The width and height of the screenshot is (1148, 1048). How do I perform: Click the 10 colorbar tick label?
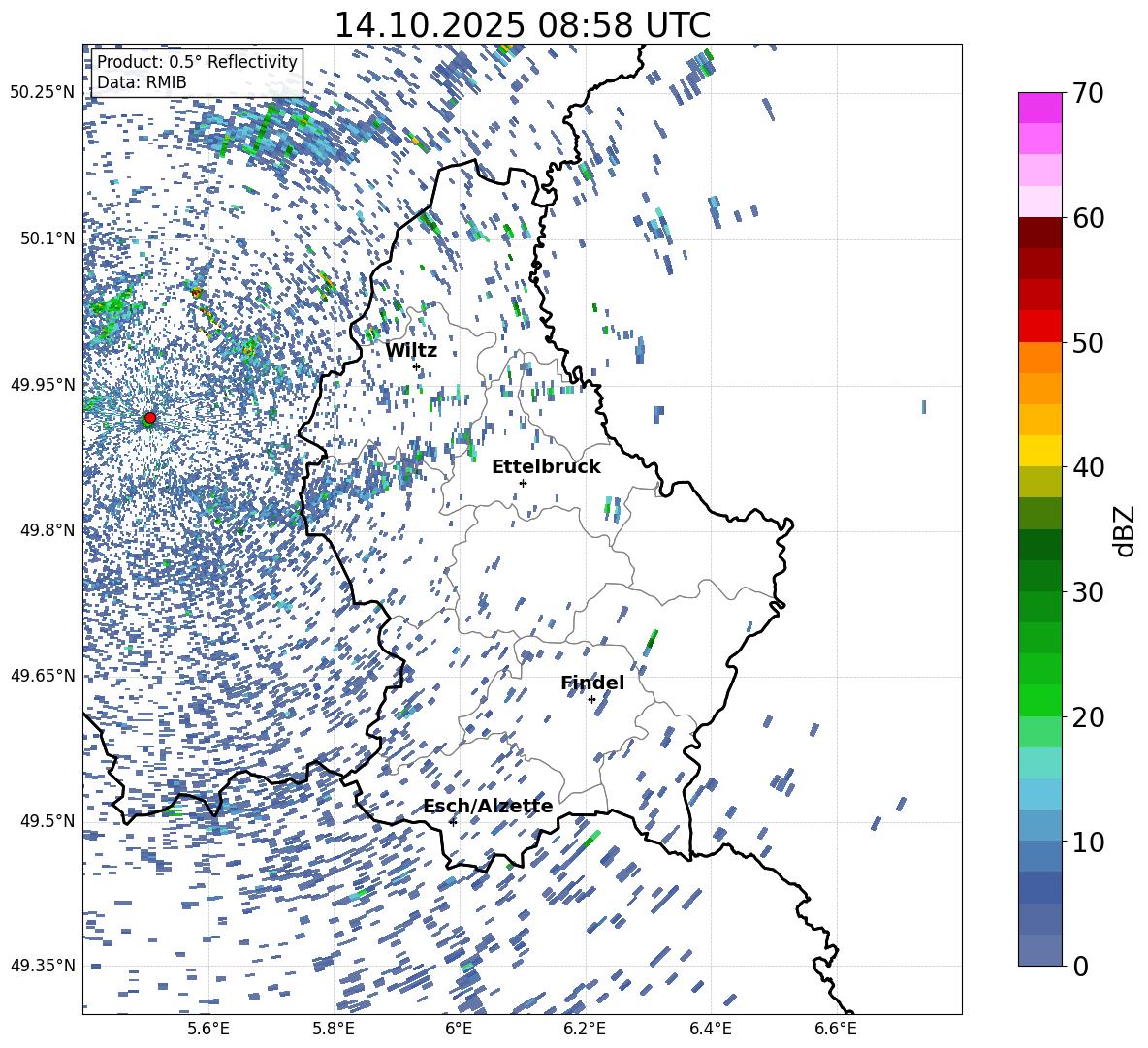coord(1089,842)
